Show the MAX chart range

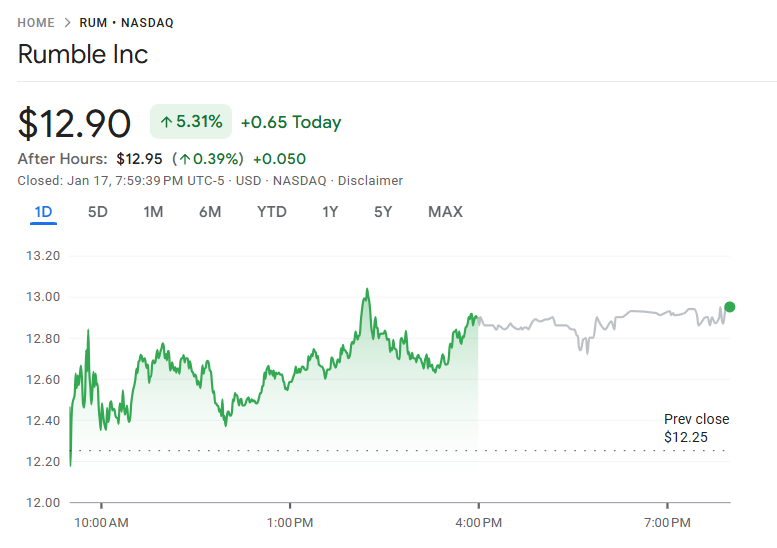[x=445, y=212]
